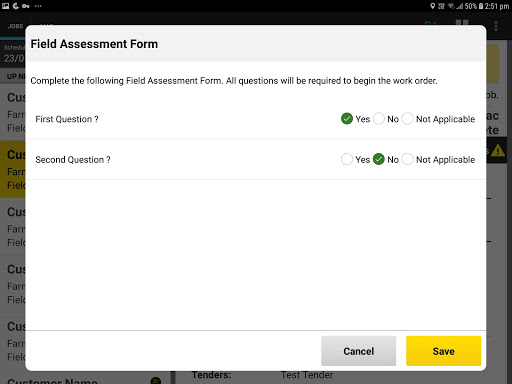The height and width of the screenshot is (384, 512).
Task: Click the form instruction sentence text
Action: click(234, 81)
